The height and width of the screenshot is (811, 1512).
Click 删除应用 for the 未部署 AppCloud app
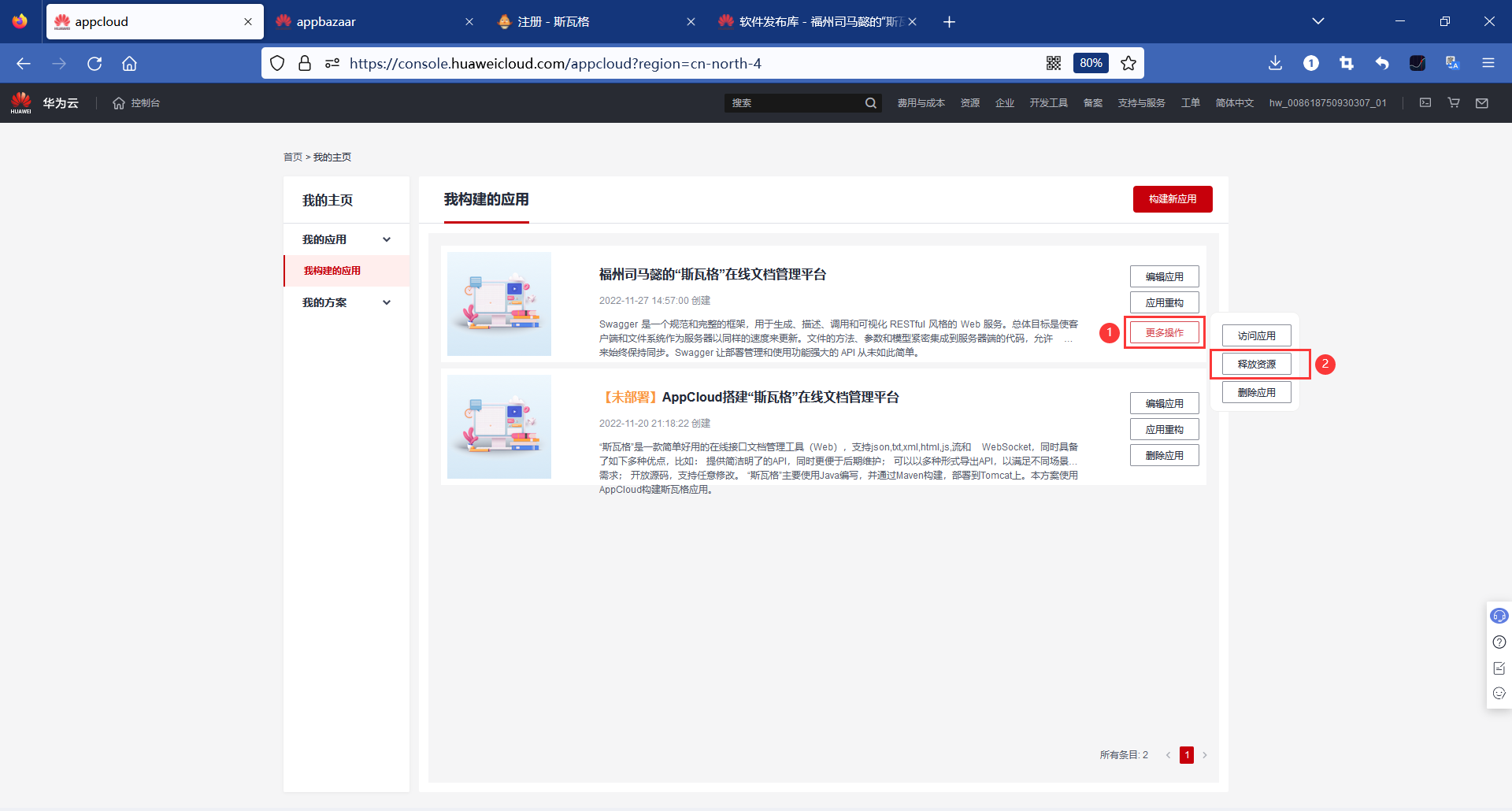1165,456
